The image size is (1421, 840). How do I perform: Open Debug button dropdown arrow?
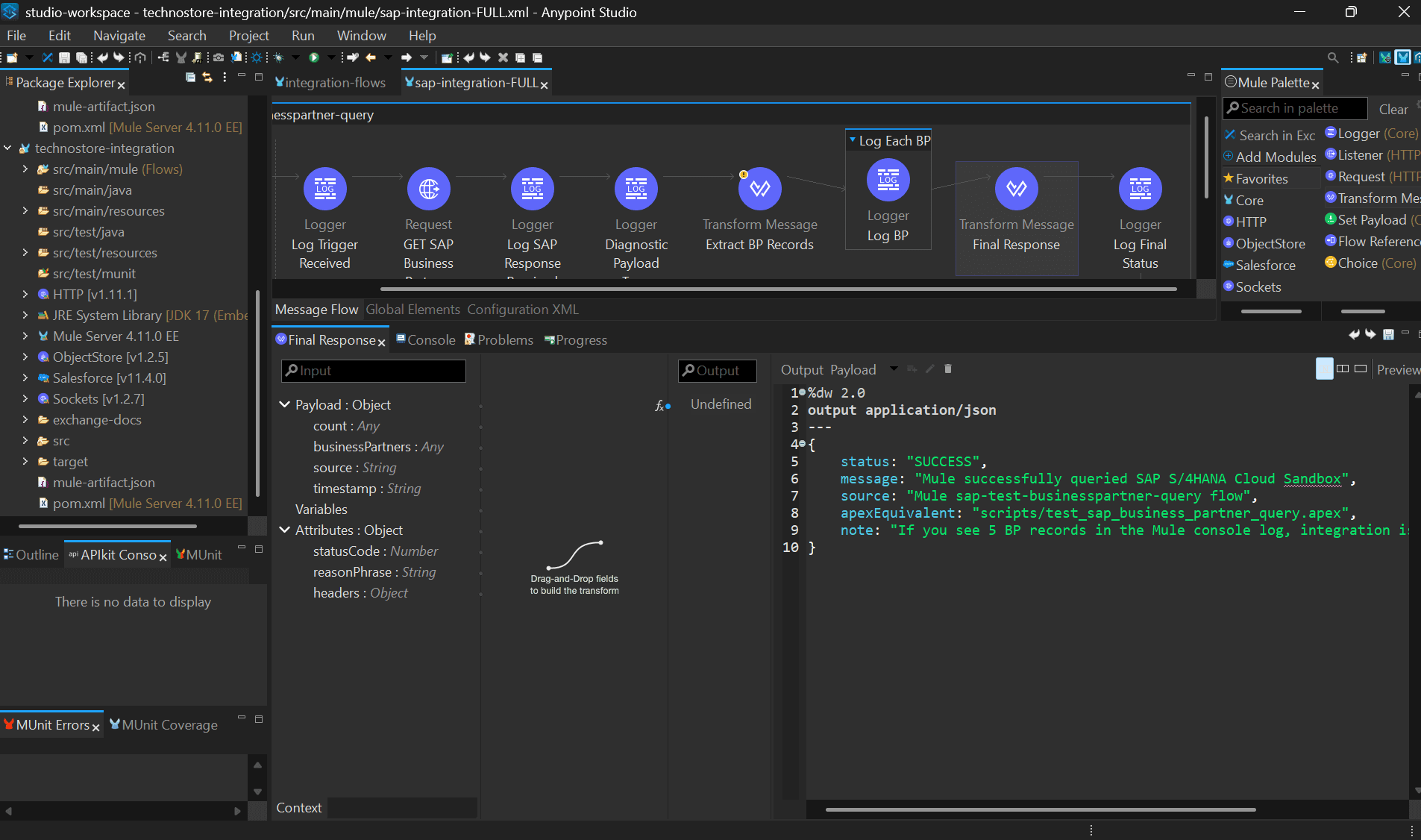point(295,57)
